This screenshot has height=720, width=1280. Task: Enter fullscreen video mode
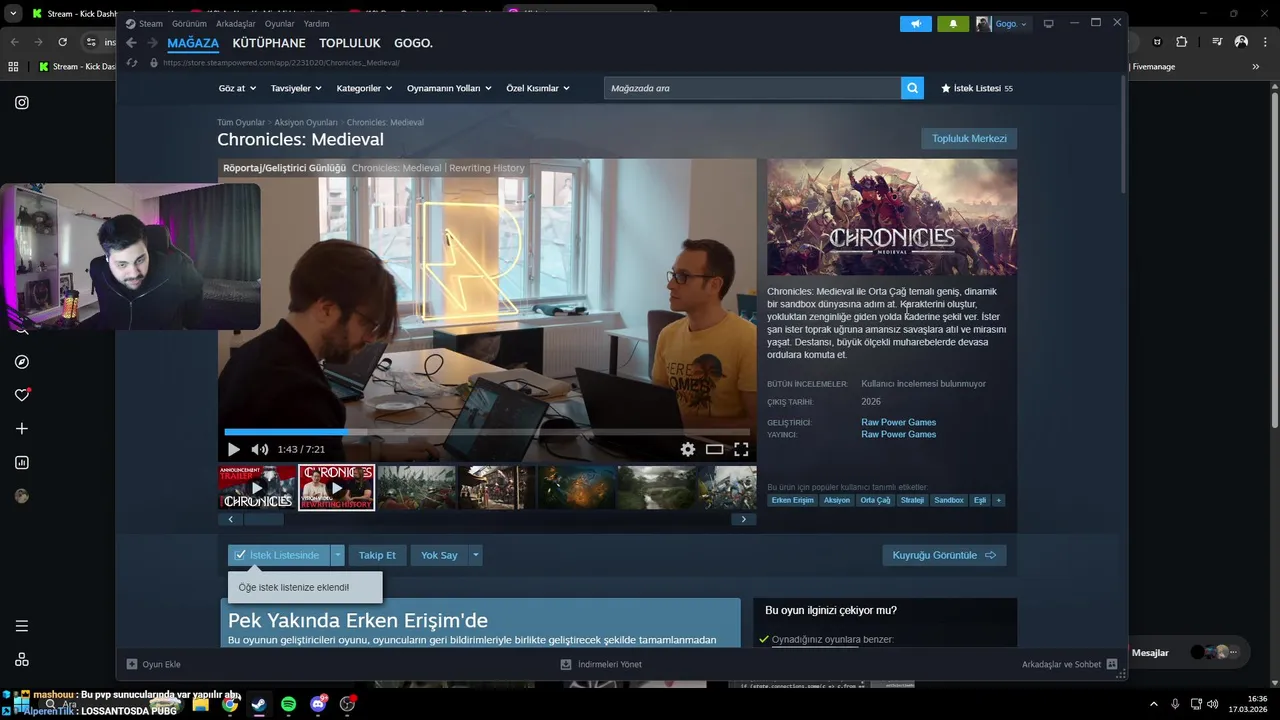pos(741,450)
